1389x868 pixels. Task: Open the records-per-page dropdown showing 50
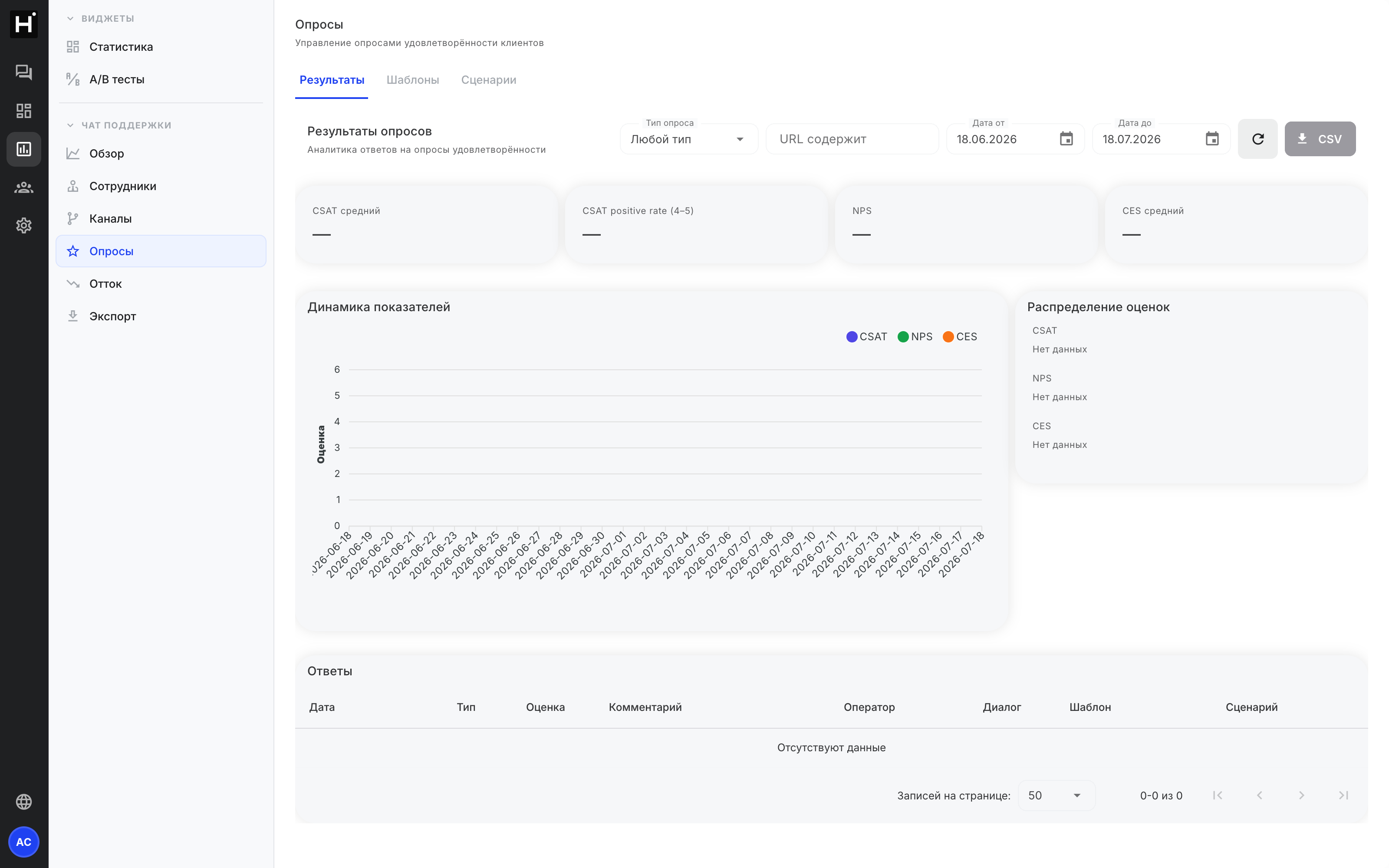coord(1057,795)
